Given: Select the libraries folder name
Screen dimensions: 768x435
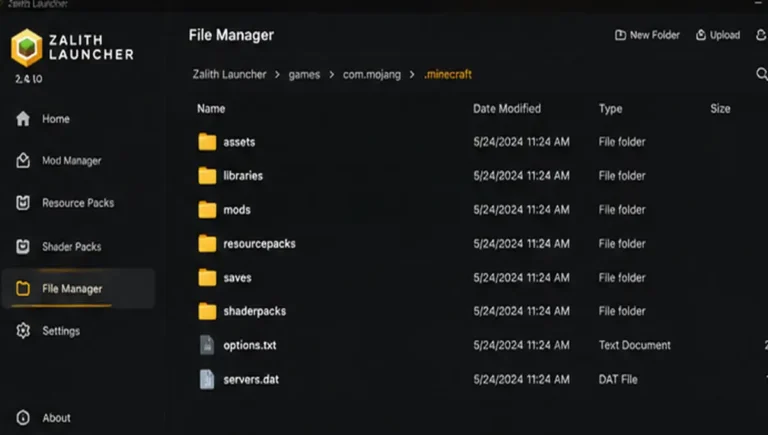Looking at the screenshot, I should 243,175.
